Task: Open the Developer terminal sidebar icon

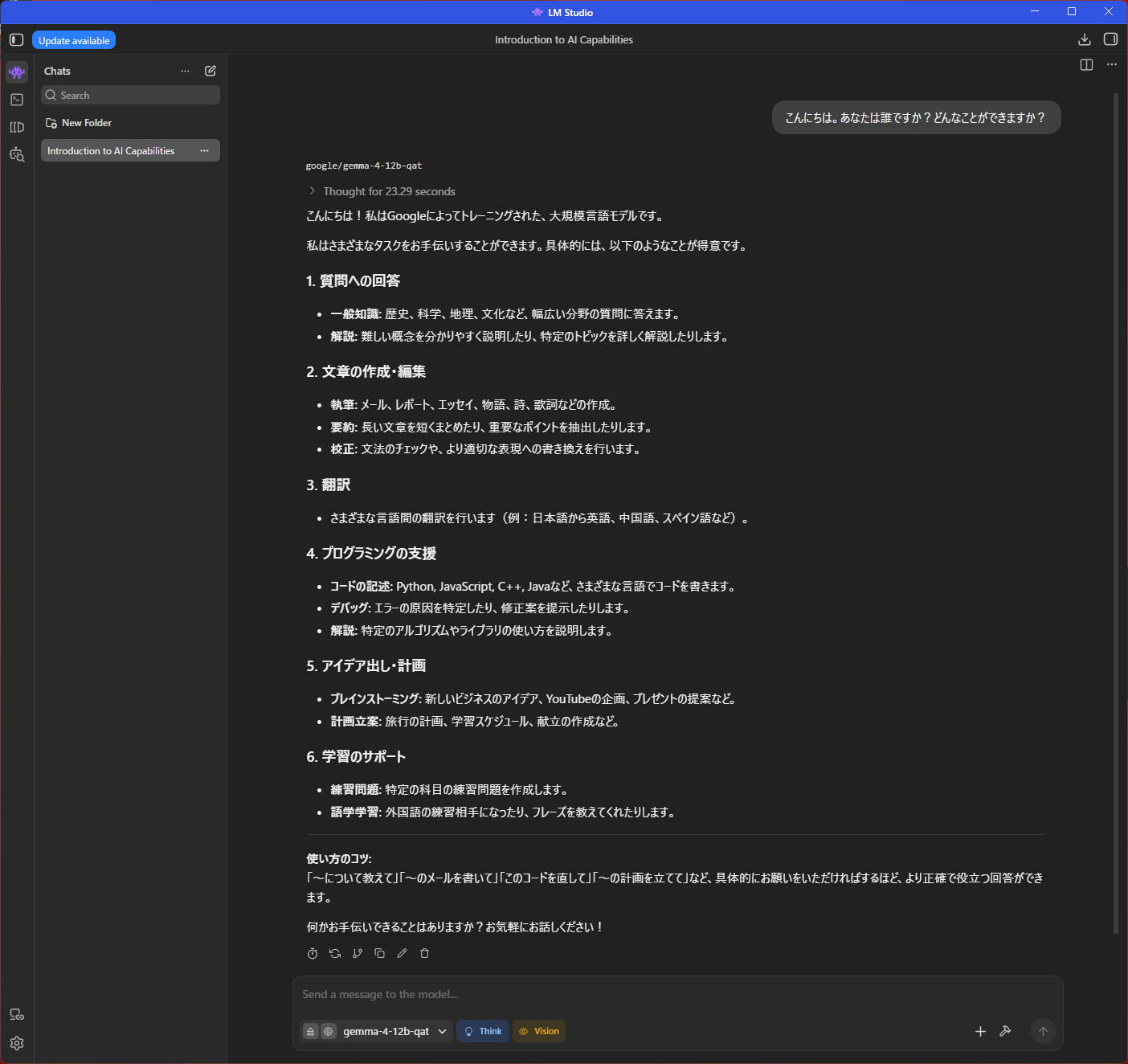Action: (x=17, y=100)
